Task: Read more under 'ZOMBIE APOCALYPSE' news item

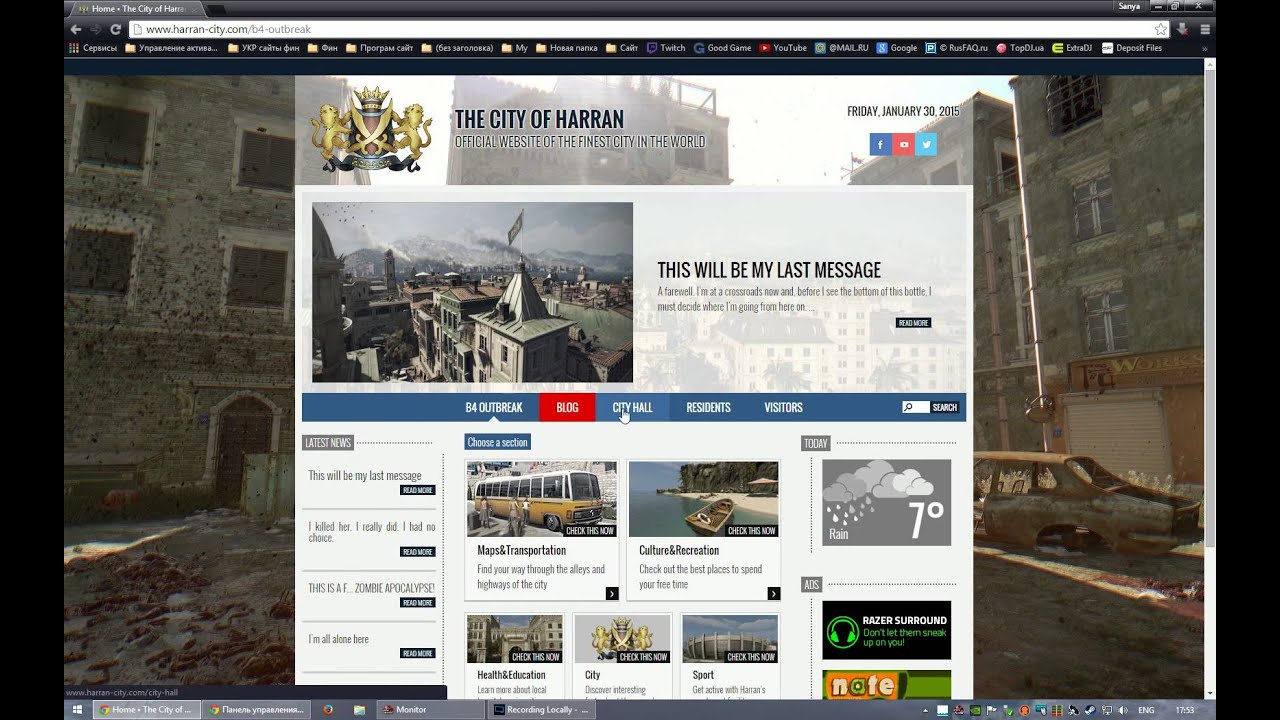Action: click(x=418, y=603)
